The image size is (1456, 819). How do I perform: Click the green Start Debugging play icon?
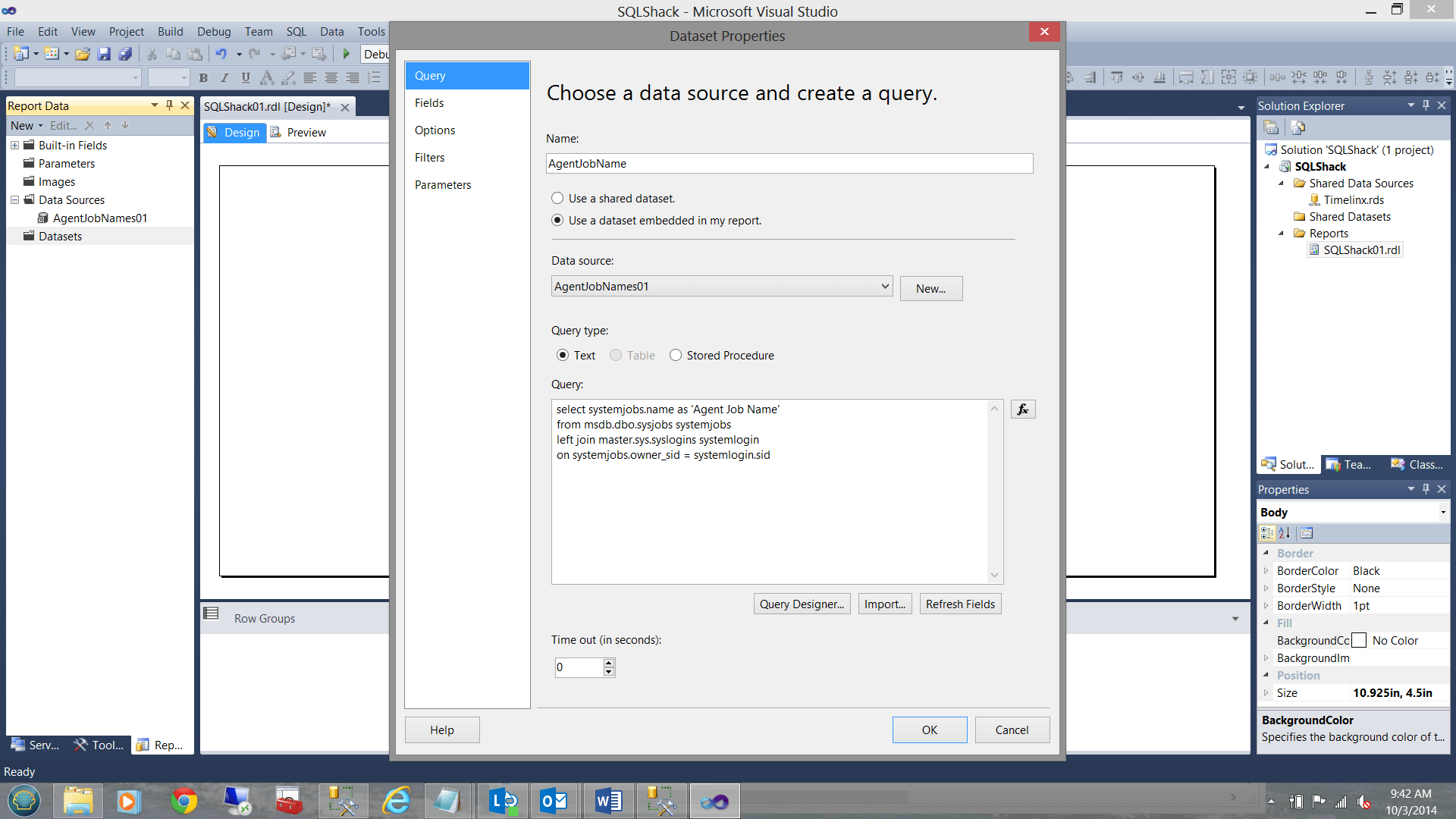pos(346,54)
